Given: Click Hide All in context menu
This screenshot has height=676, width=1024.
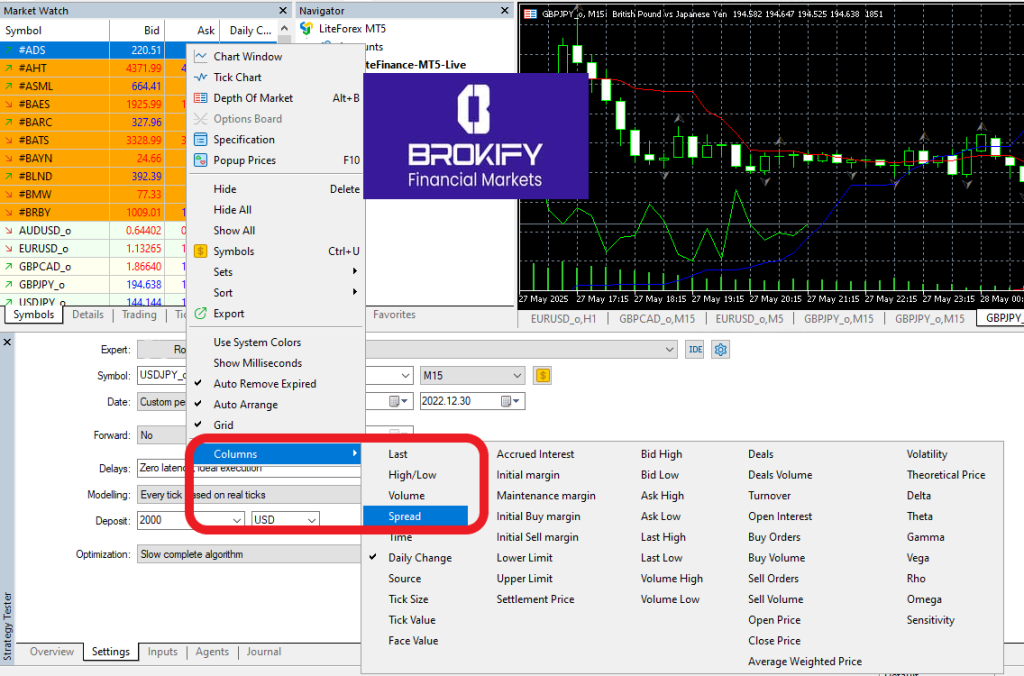Looking at the screenshot, I should click(232, 210).
